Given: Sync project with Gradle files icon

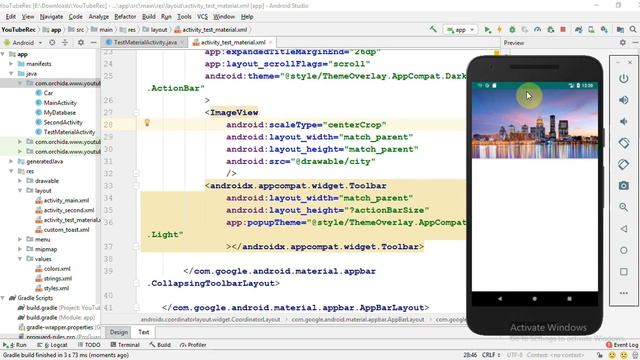Looking at the screenshot, I should (x=578, y=30).
